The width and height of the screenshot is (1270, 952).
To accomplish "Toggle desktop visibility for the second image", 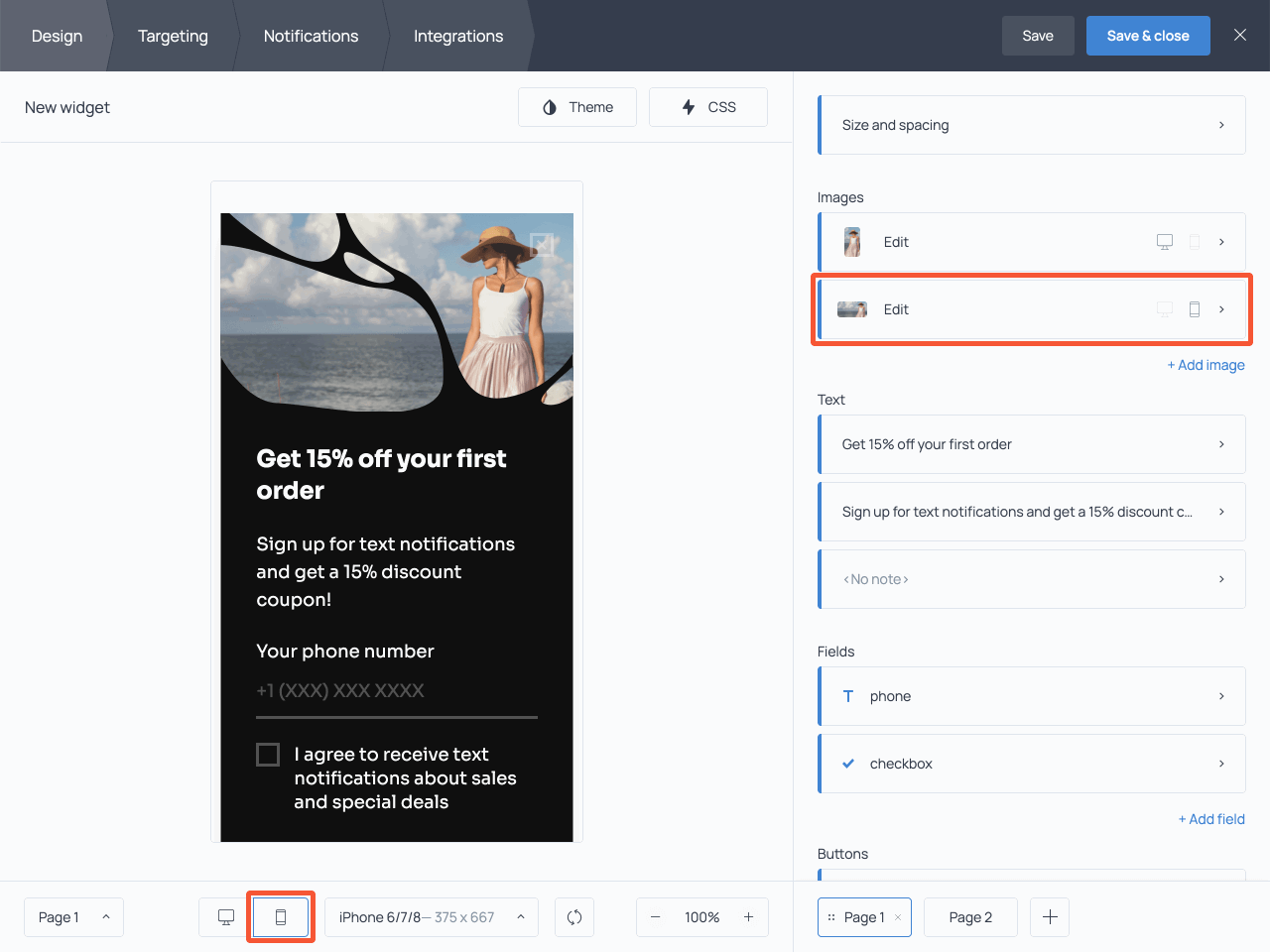I will coord(1164,308).
